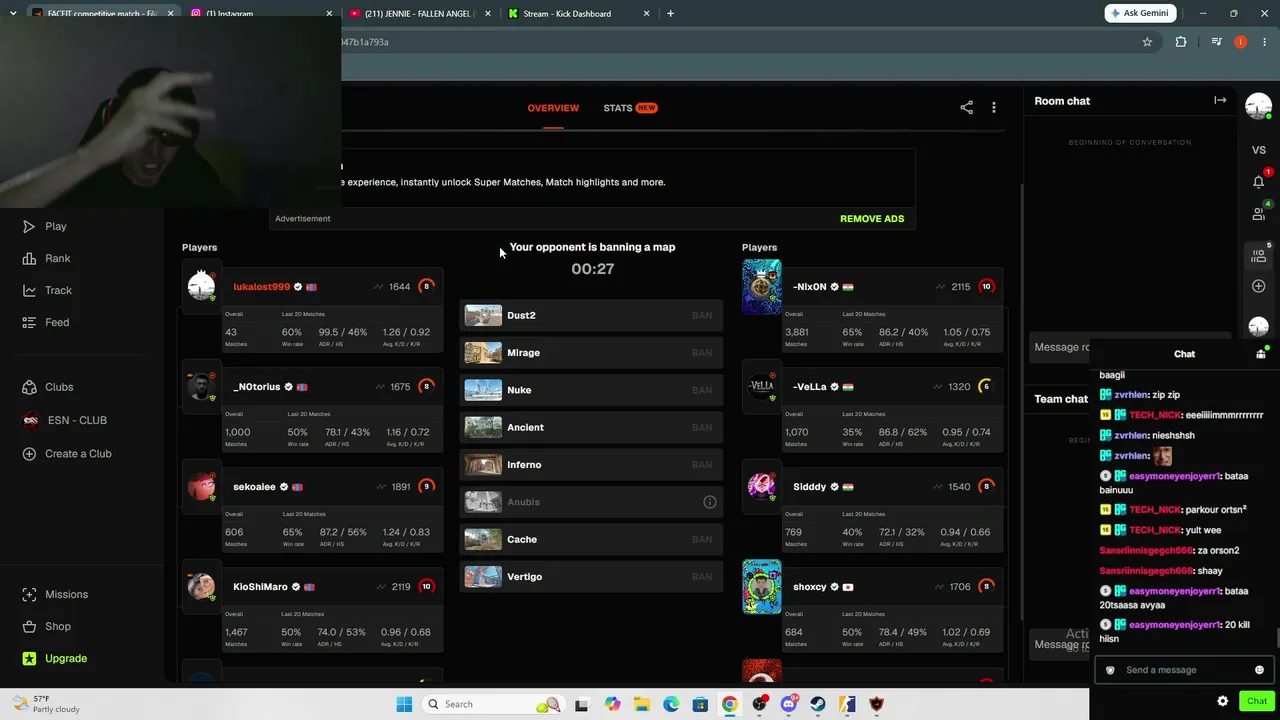Image resolution: width=1280 pixels, height=720 pixels.
Task: Send message with the green Chat button
Action: [1257, 701]
